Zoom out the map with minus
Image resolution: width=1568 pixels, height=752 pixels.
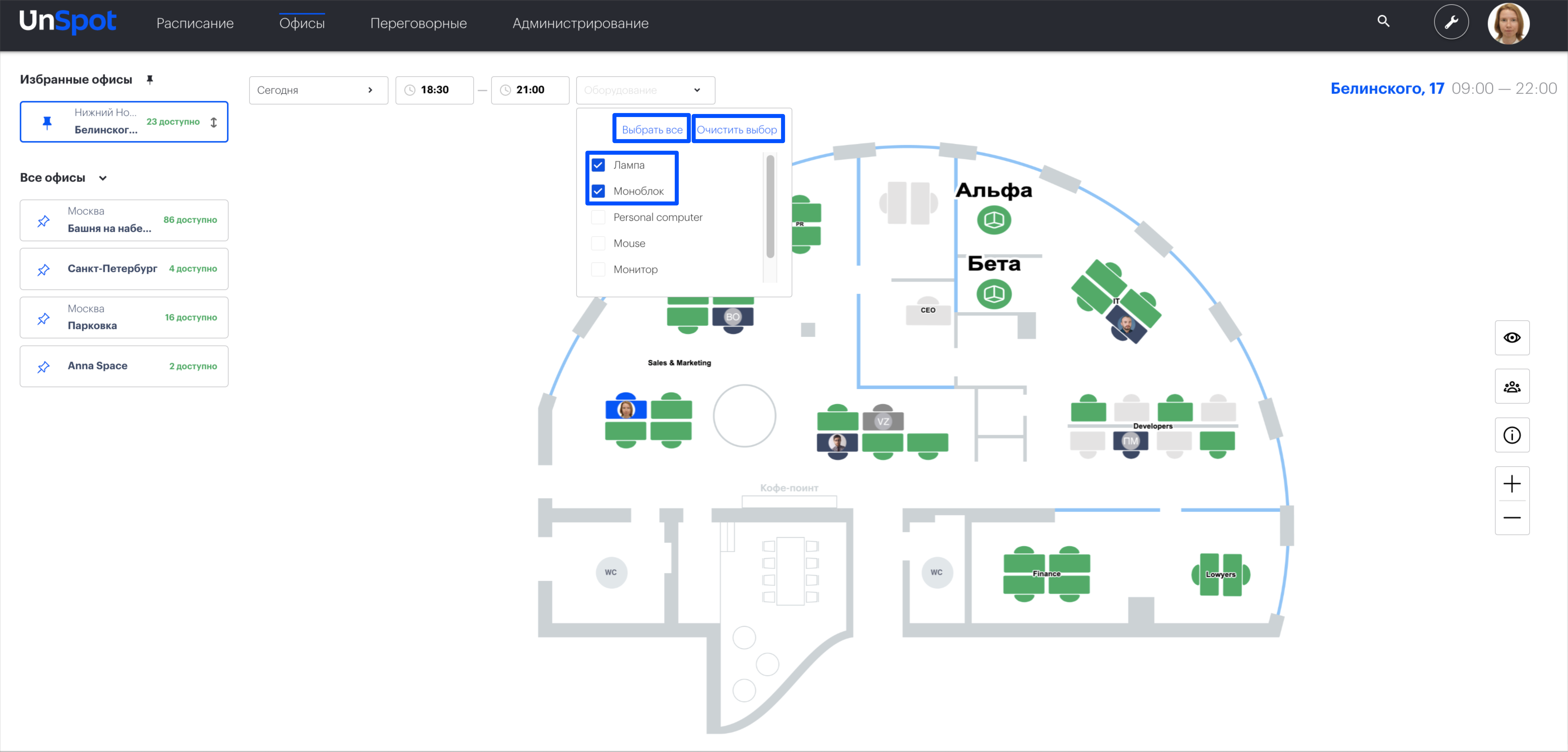[x=1511, y=518]
